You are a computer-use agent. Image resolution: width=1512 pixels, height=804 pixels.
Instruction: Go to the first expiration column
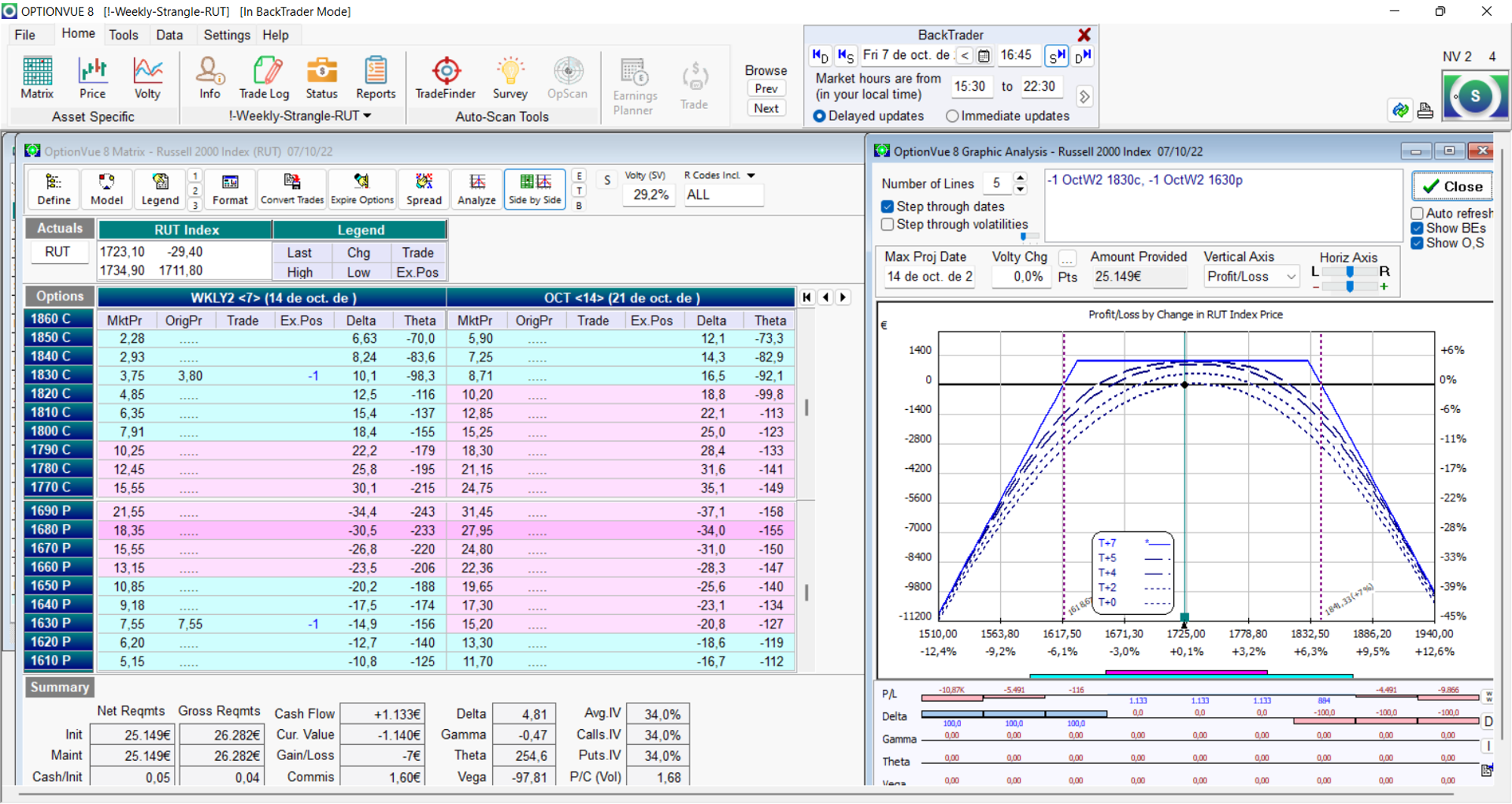click(807, 297)
